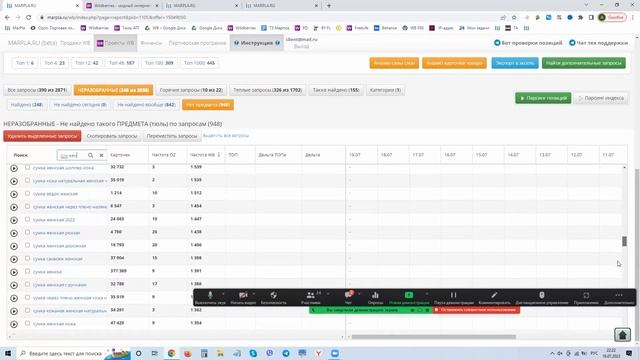Open Zoom Chat panel

(349, 298)
